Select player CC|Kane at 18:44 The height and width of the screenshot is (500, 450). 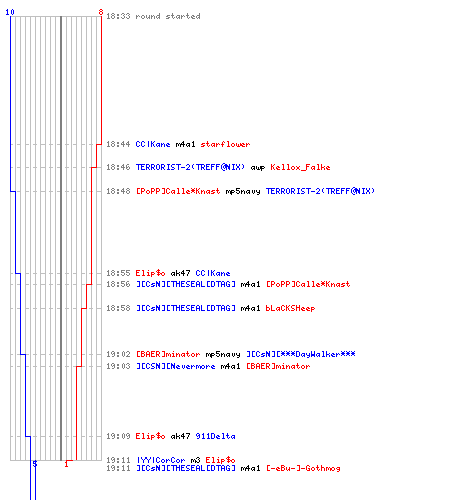click(153, 144)
